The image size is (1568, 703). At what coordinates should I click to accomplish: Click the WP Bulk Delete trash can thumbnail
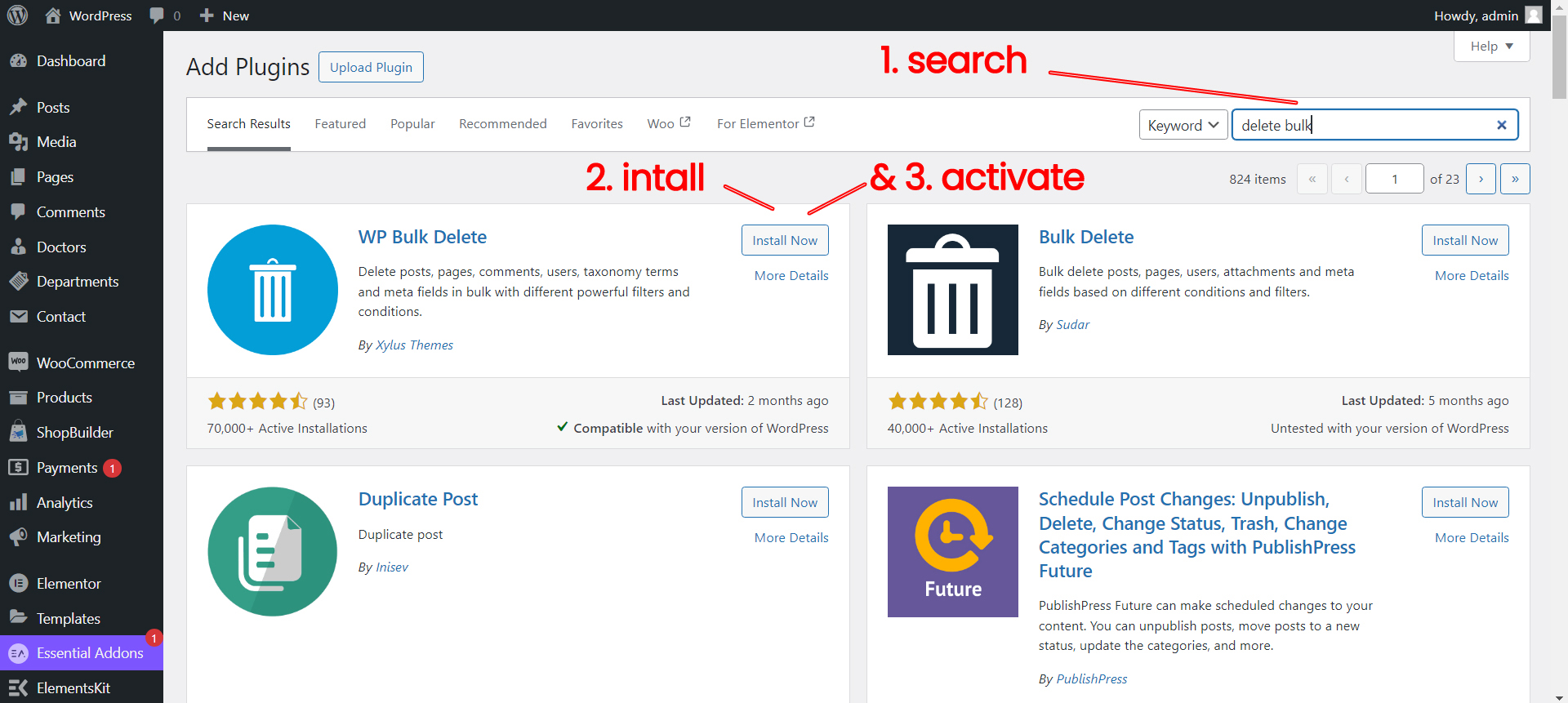(273, 290)
